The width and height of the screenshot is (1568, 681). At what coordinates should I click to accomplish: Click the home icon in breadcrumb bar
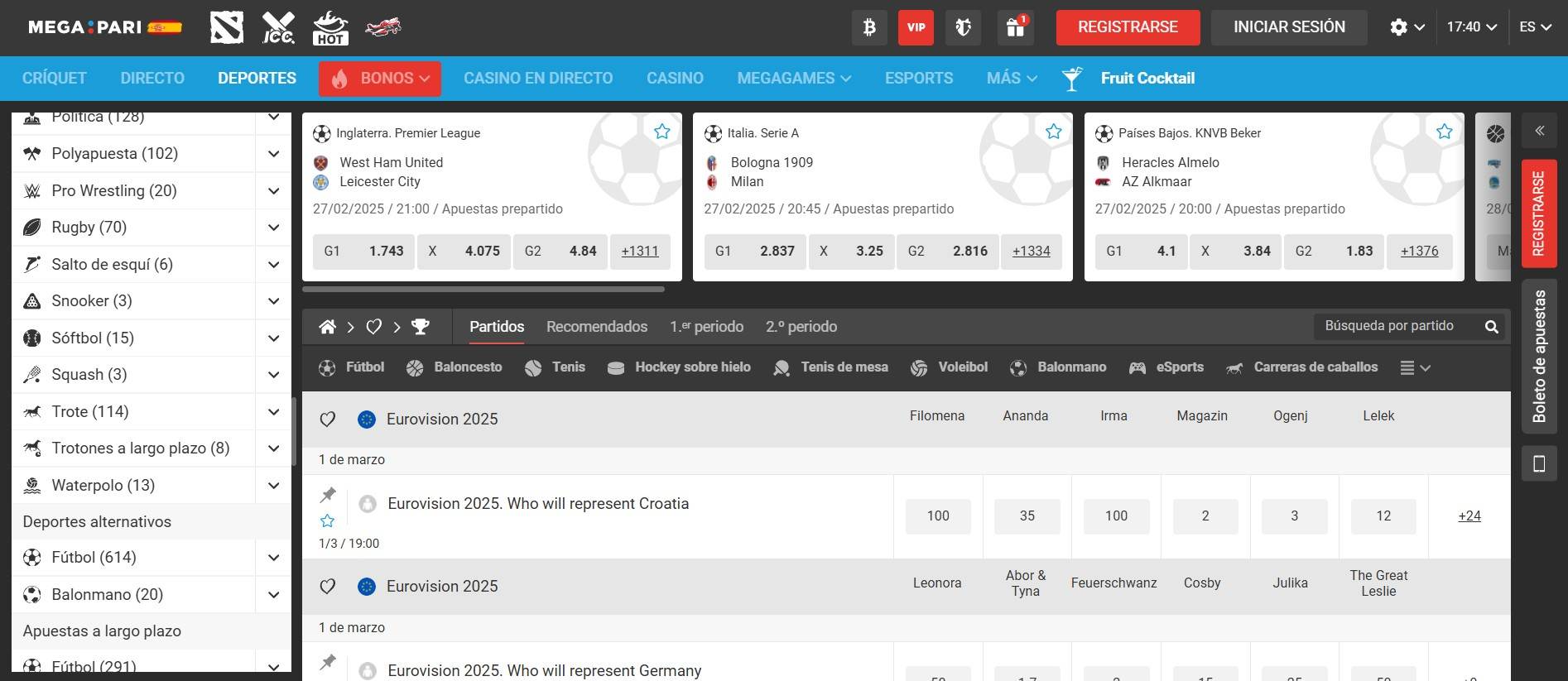(x=328, y=327)
